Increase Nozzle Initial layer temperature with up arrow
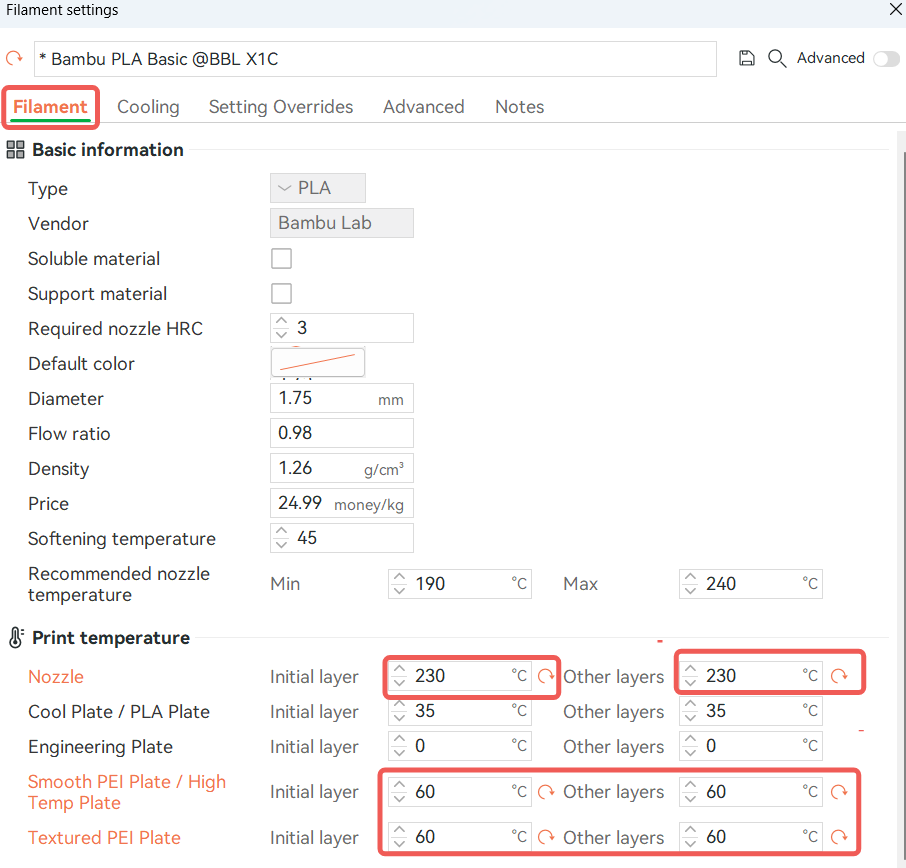Screen dimensions: 906x868 [x=399, y=669]
